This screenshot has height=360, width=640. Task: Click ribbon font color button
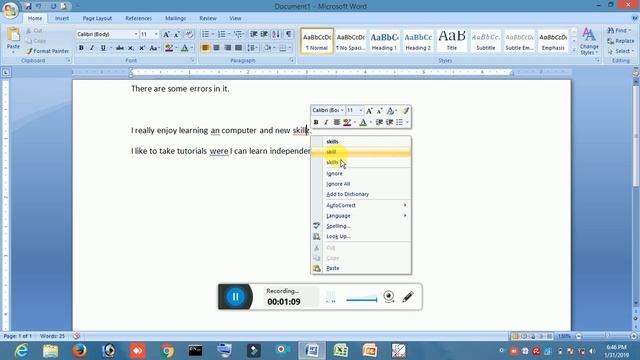pyautogui.click(x=184, y=48)
